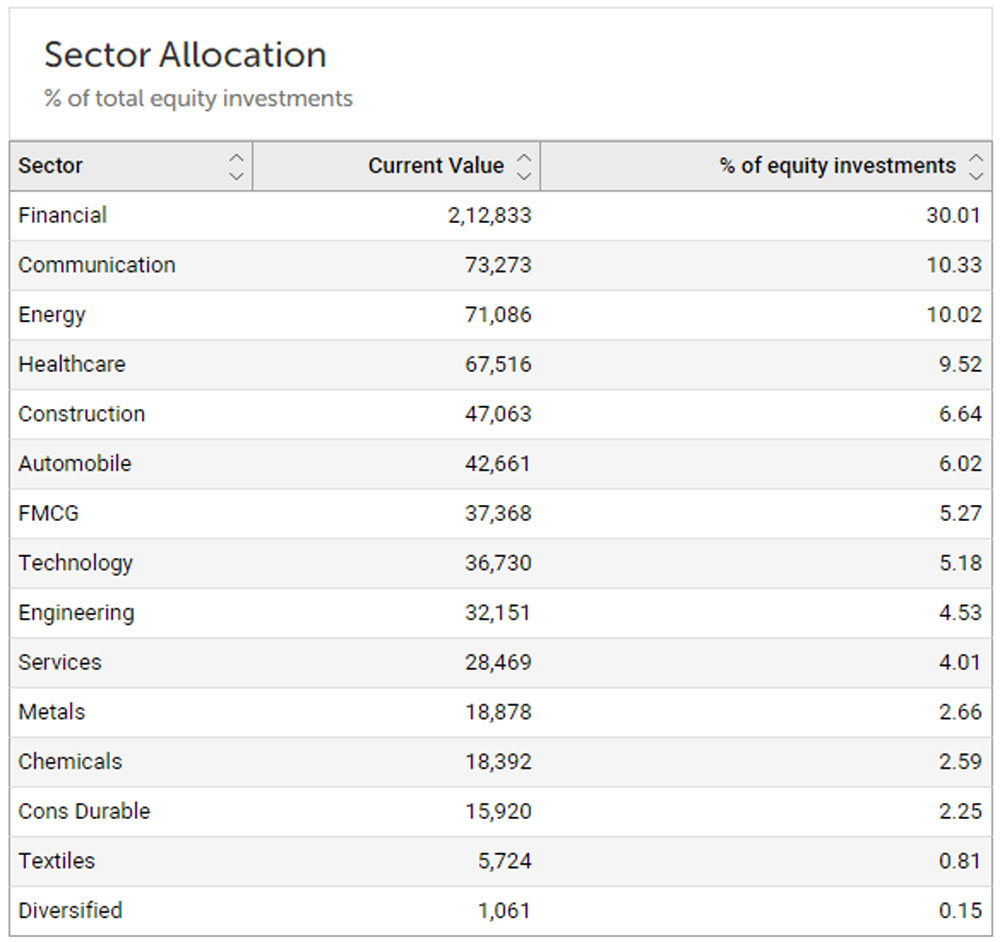The height and width of the screenshot is (942, 1000).
Task: Click the Current Value sort arrows
Action: point(524,166)
